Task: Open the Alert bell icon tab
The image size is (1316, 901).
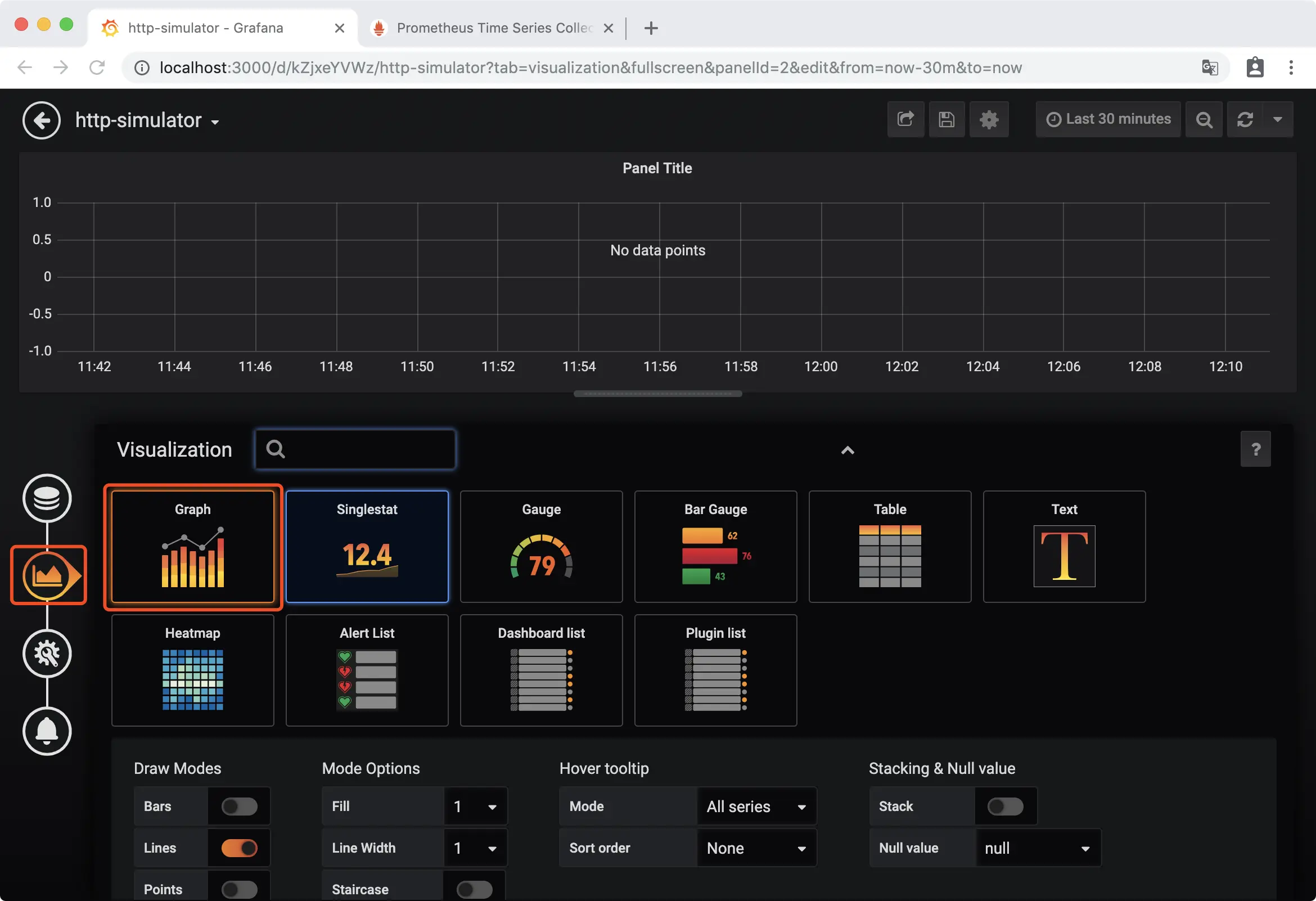Action: [47, 731]
